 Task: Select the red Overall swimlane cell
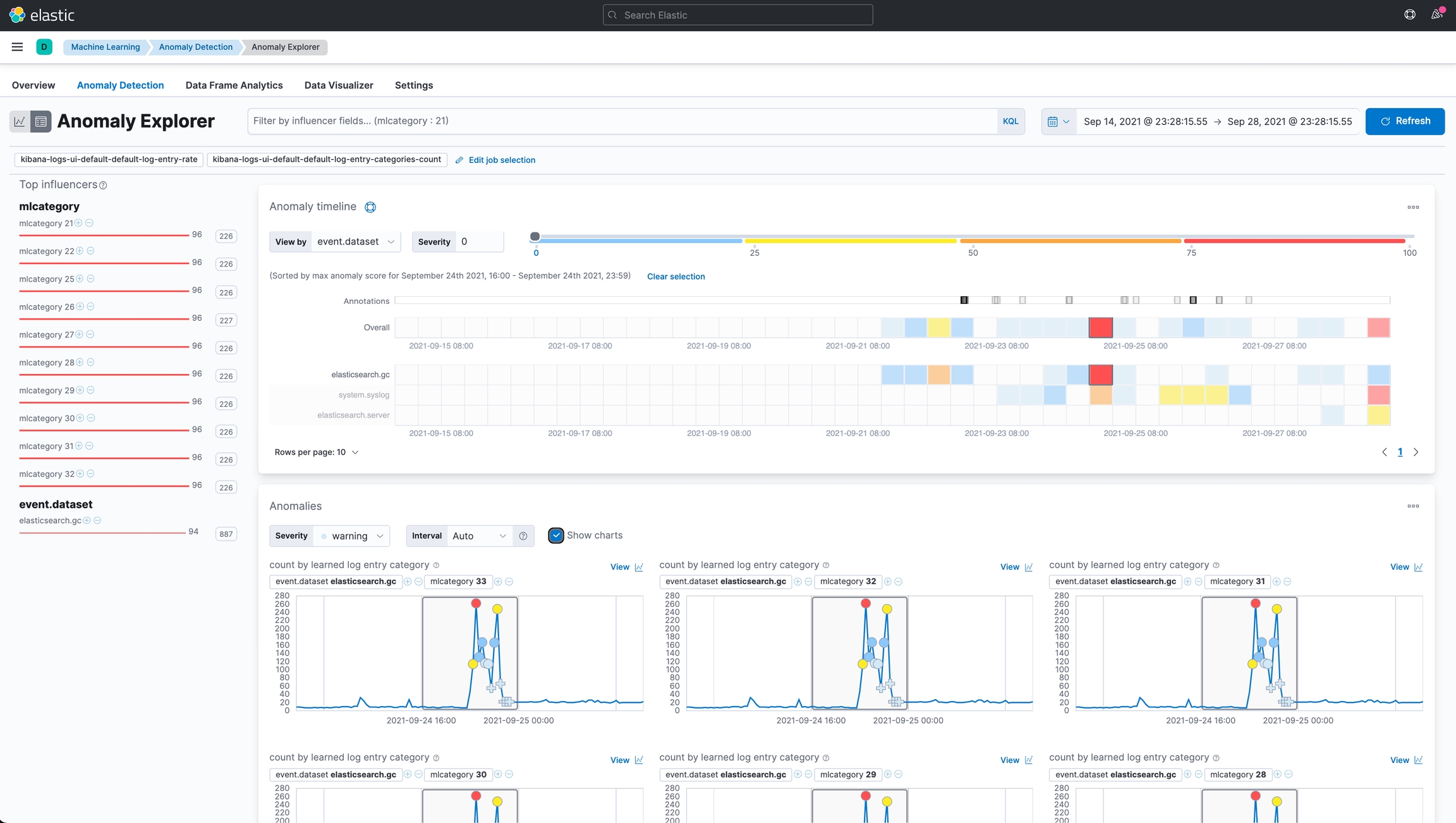[1100, 328]
